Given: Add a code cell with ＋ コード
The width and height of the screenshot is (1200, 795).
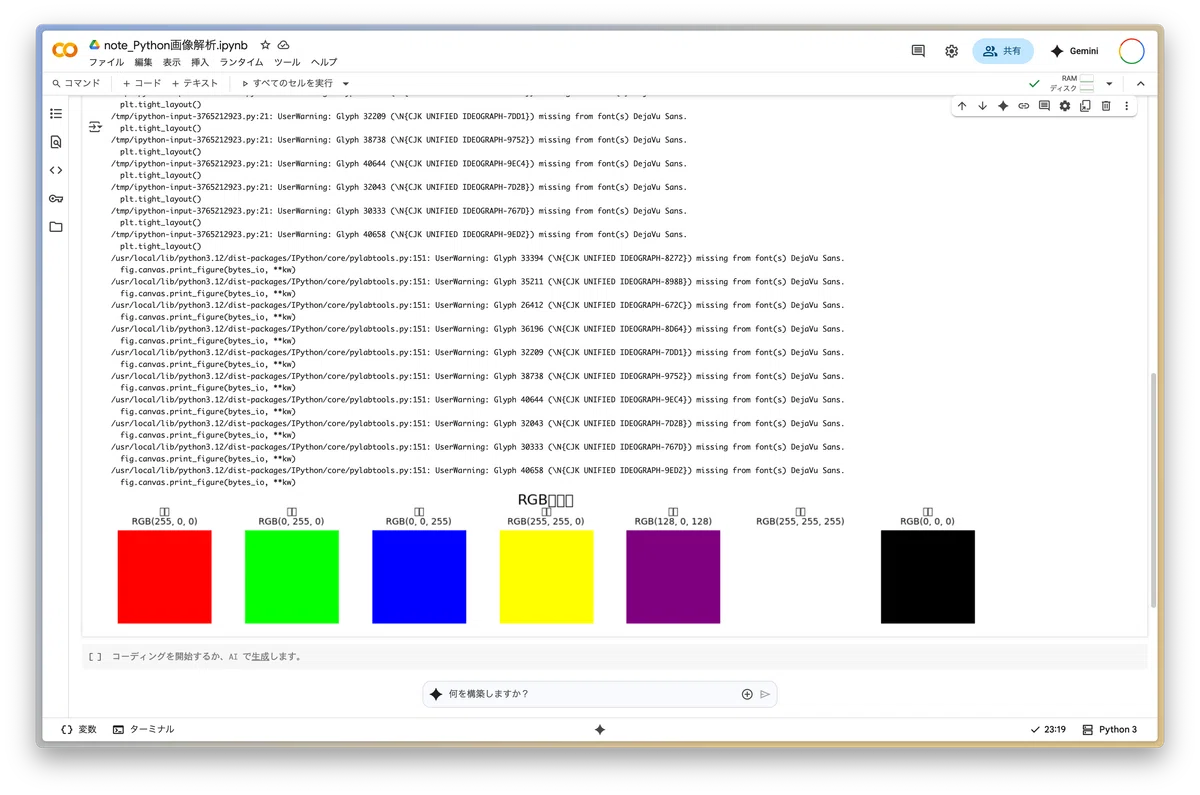Looking at the screenshot, I should coord(141,84).
